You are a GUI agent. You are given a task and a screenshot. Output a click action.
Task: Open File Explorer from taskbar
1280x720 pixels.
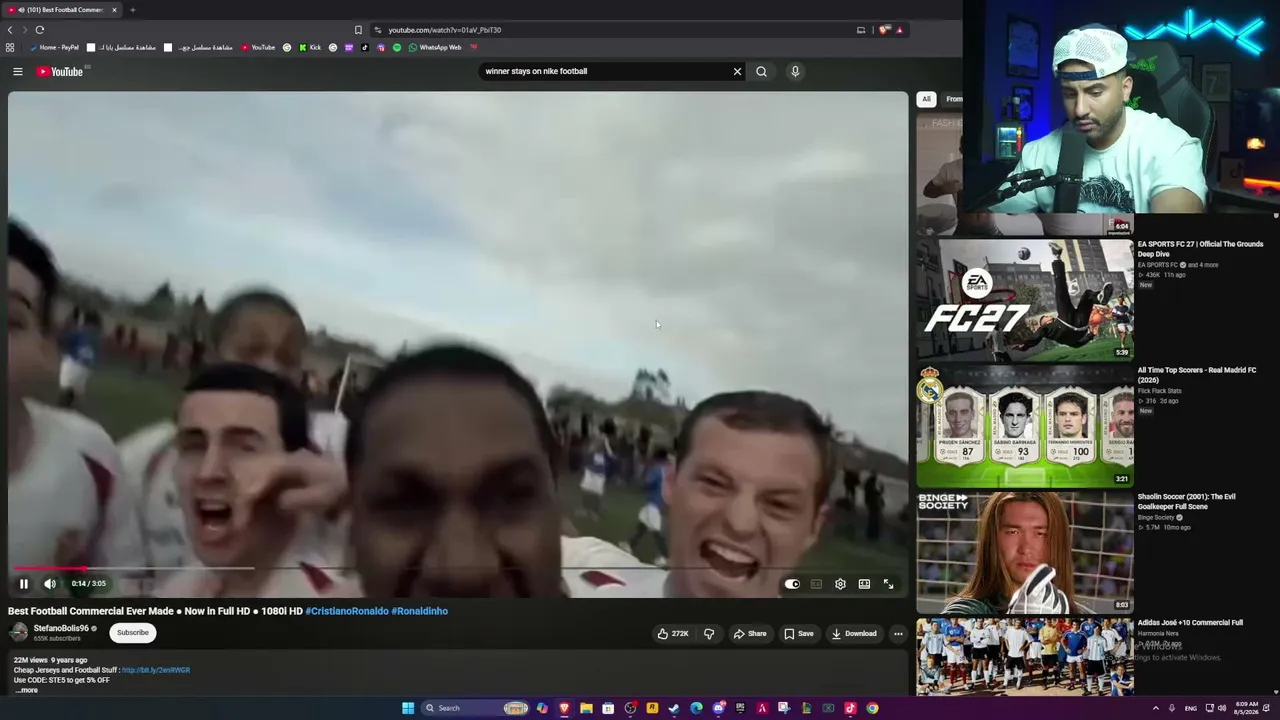[x=586, y=708]
